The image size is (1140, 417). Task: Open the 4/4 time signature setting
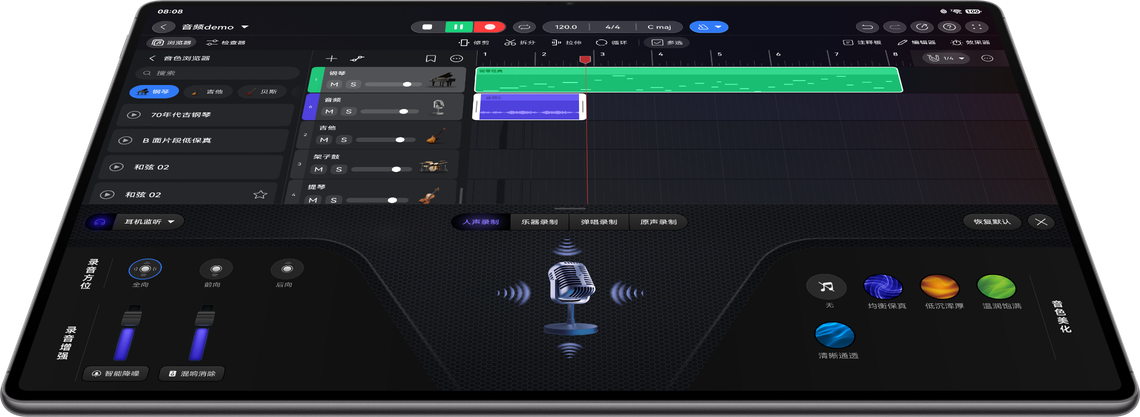click(x=612, y=27)
